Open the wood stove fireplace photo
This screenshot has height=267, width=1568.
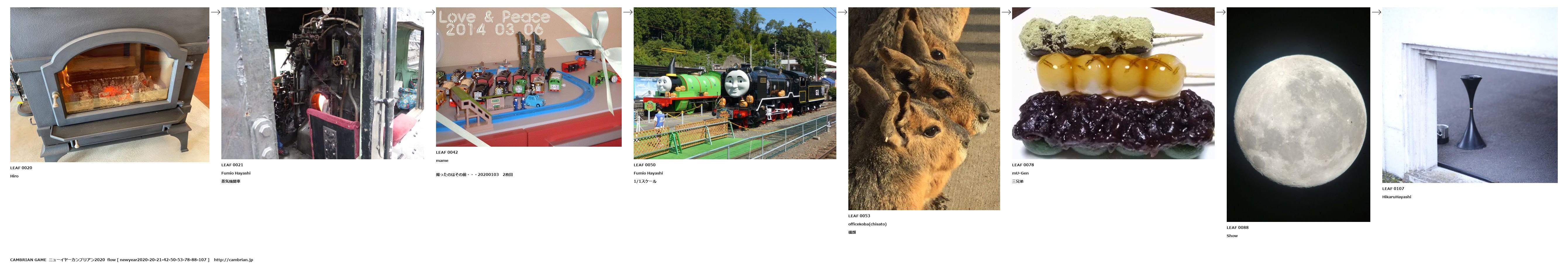110,85
